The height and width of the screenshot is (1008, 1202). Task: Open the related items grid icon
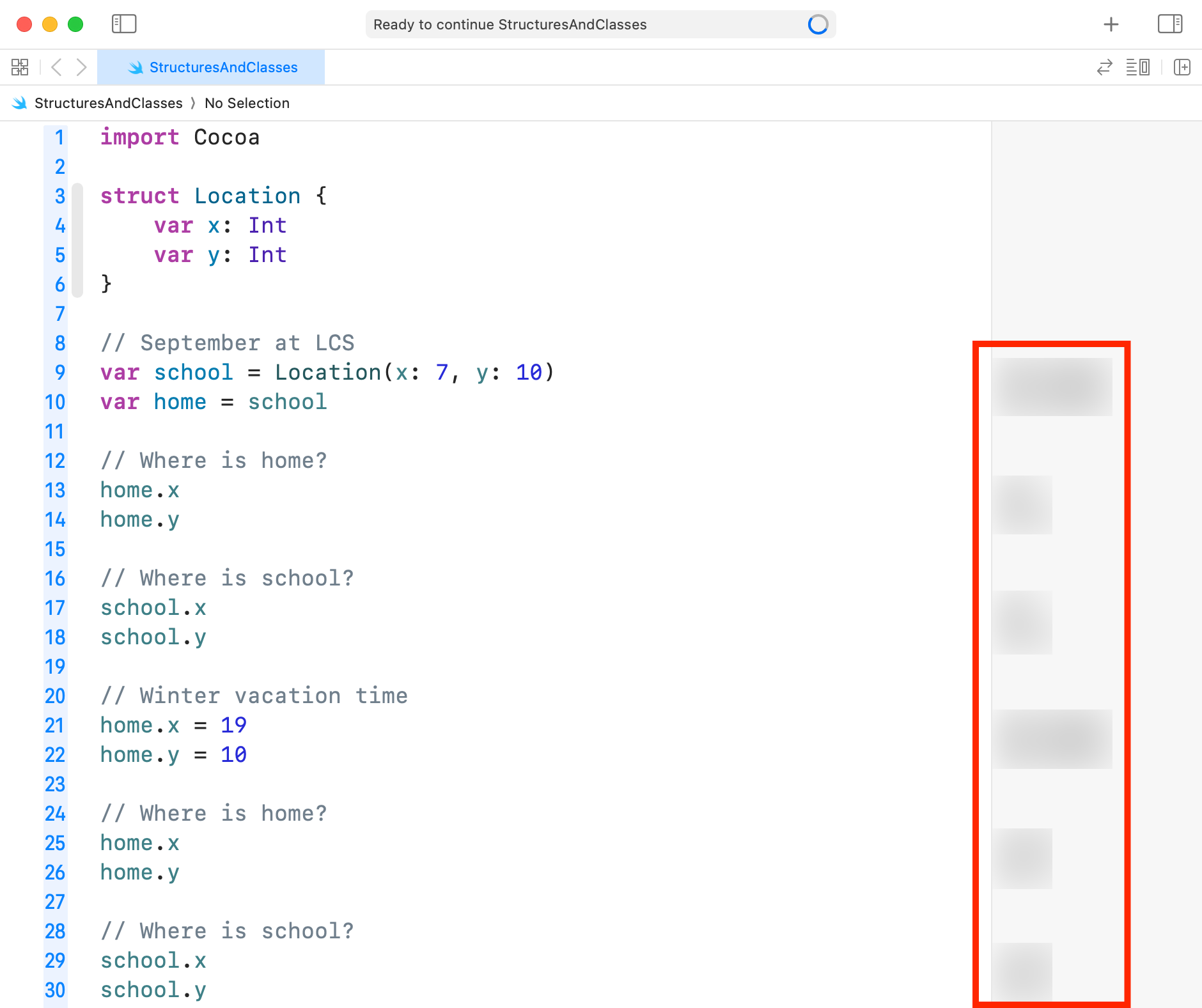click(19, 66)
